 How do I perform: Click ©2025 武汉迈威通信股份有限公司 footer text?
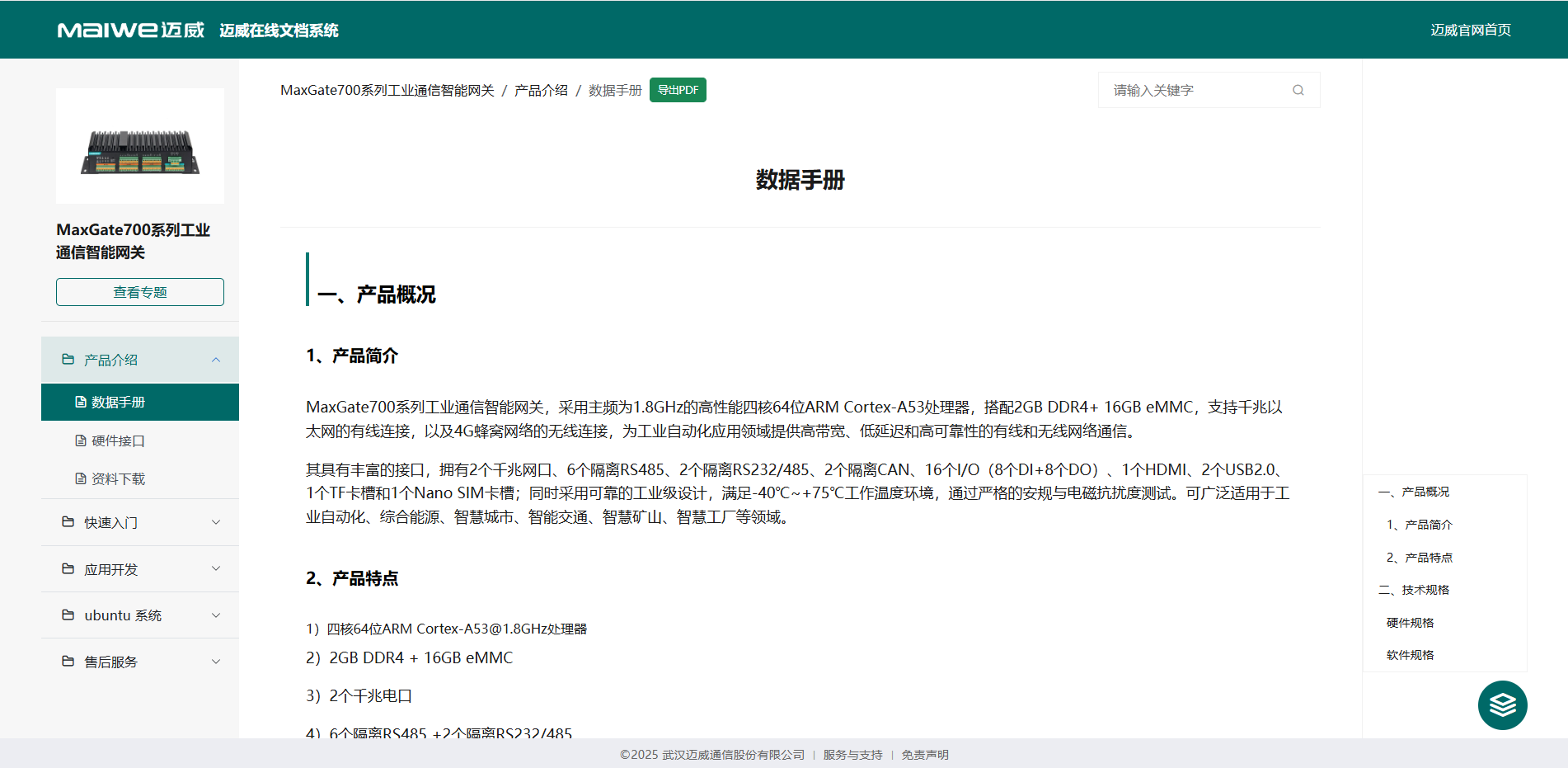(712, 755)
